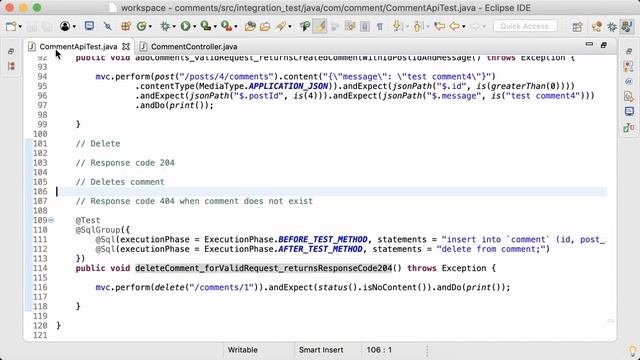The image size is (640, 360).
Task: Click the Next Annotation down-arrow icon
Action: (397, 27)
